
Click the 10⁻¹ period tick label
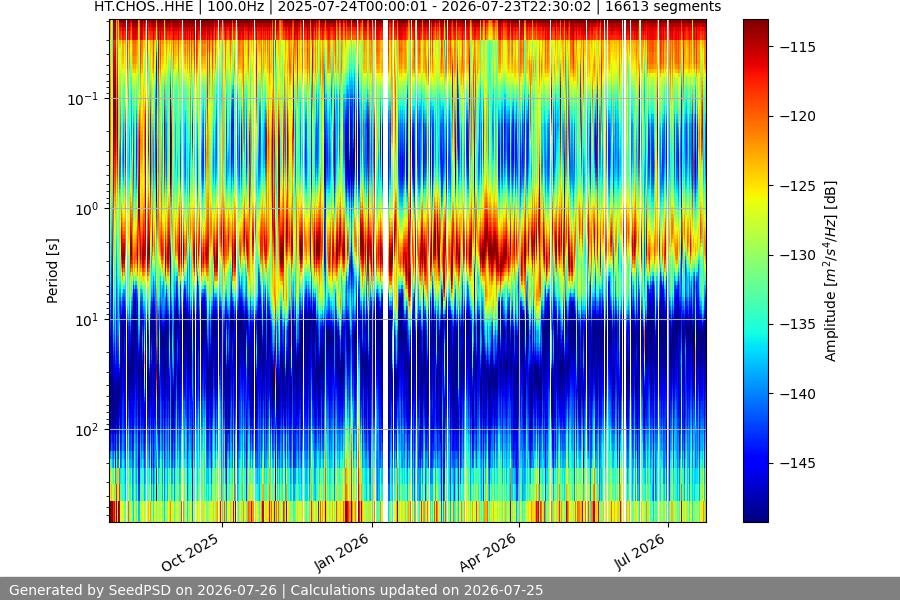point(83,99)
